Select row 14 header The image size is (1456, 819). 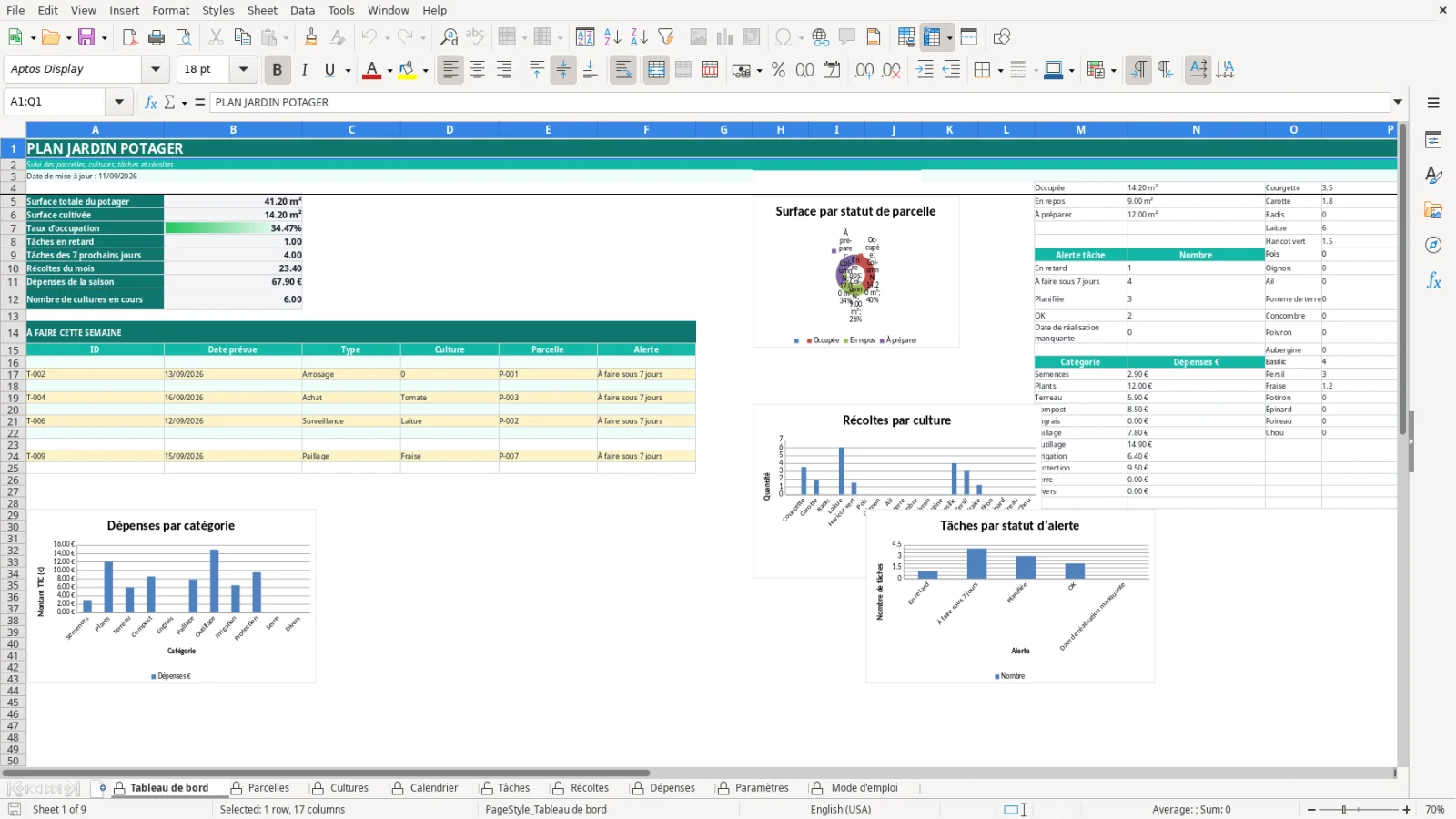click(13, 333)
